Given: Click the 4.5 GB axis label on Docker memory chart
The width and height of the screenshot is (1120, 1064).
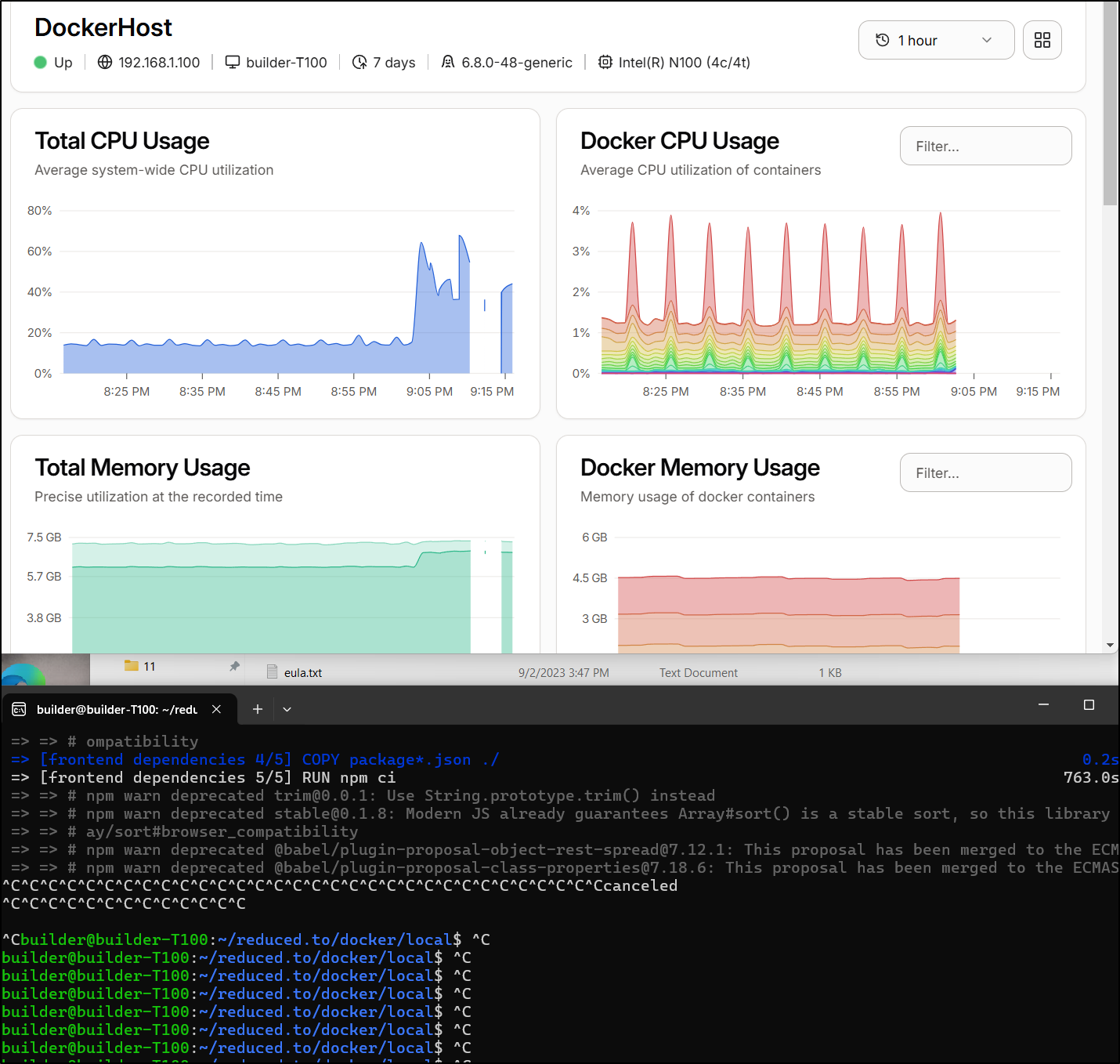Looking at the screenshot, I should [x=590, y=578].
